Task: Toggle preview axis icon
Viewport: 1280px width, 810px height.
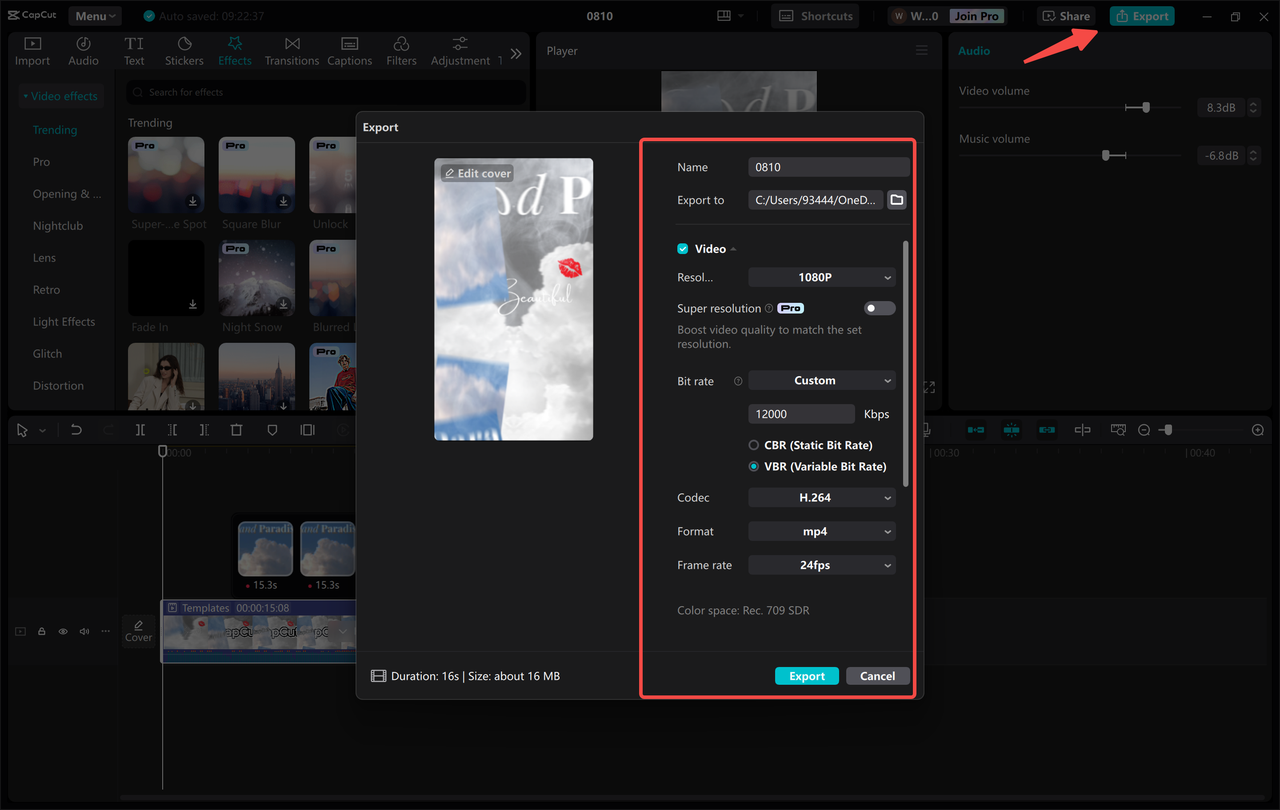Action: click(1082, 430)
